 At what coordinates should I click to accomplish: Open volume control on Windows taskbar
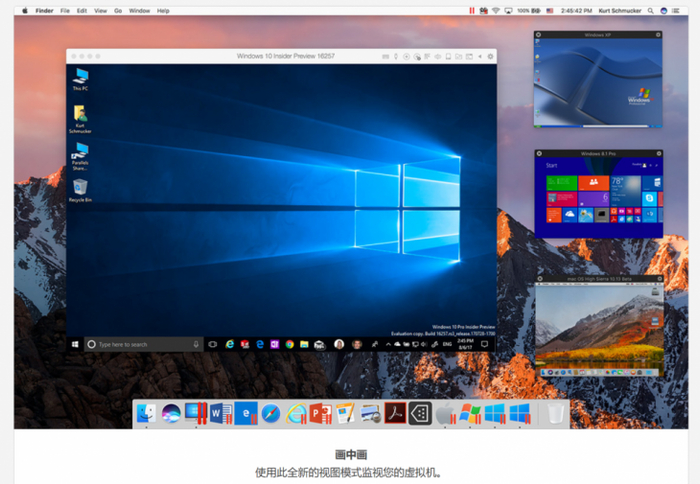point(424,344)
